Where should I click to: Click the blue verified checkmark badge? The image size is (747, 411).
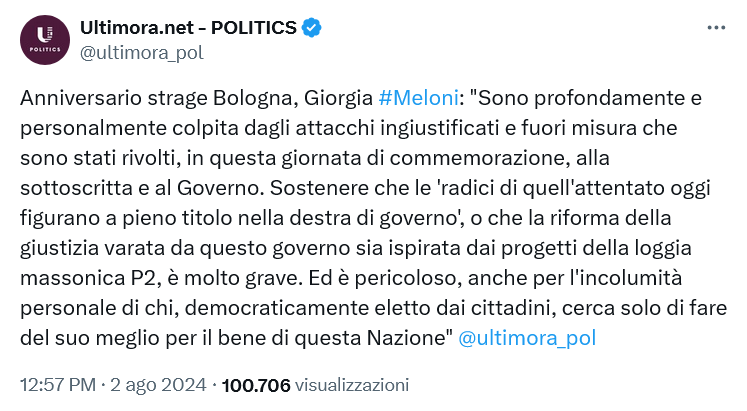[312, 28]
